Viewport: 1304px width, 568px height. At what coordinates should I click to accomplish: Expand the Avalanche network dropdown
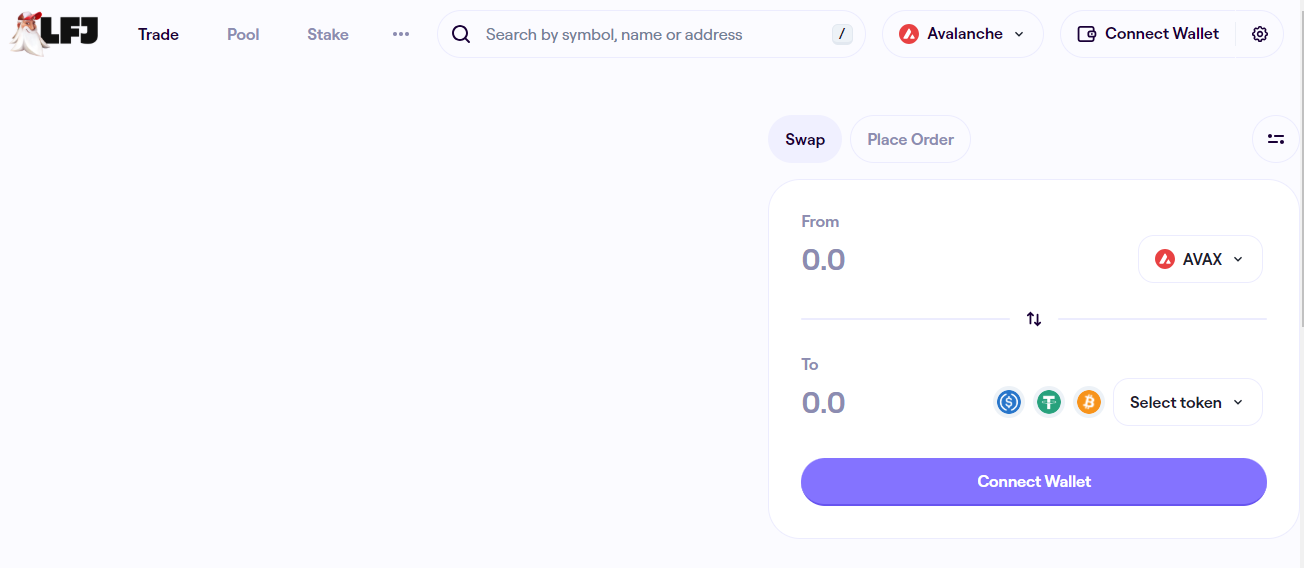click(962, 34)
